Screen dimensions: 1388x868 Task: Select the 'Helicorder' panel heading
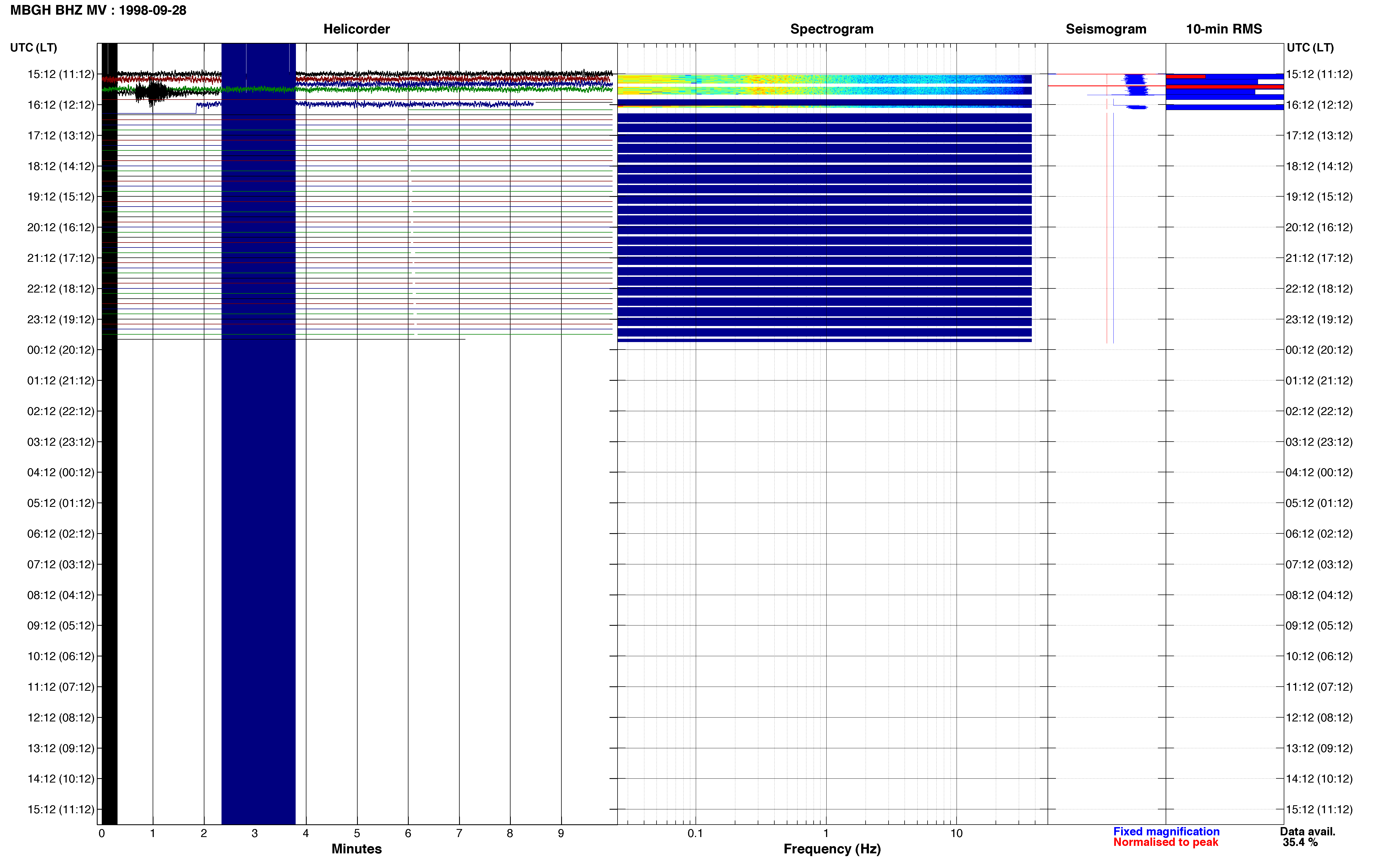(x=356, y=29)
